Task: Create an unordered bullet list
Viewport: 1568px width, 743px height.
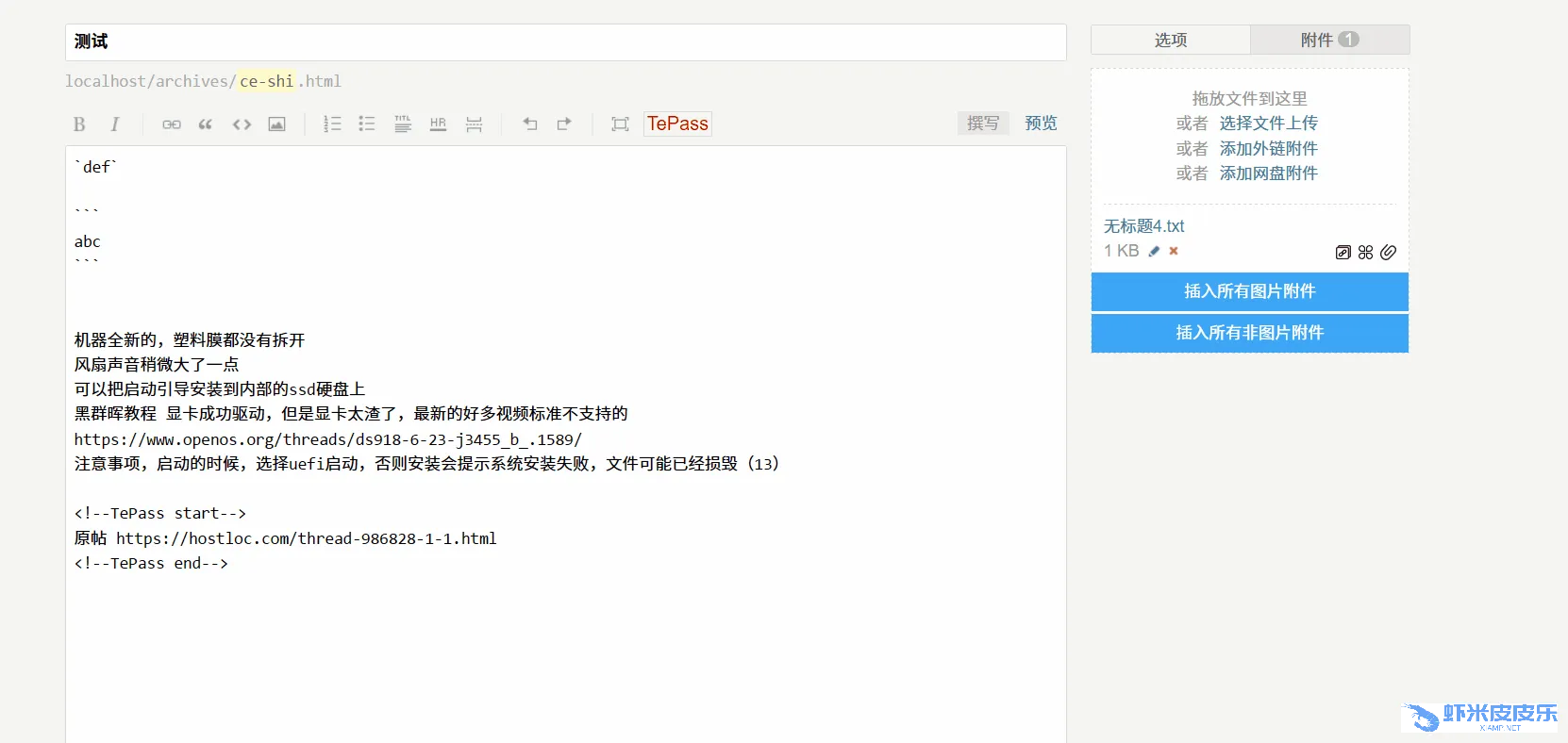Action: [x=367, y=124]
